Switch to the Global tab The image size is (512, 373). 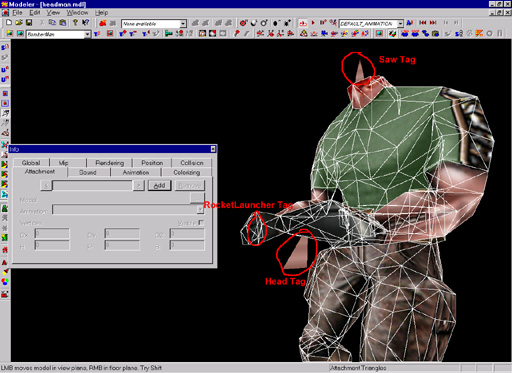31,163
